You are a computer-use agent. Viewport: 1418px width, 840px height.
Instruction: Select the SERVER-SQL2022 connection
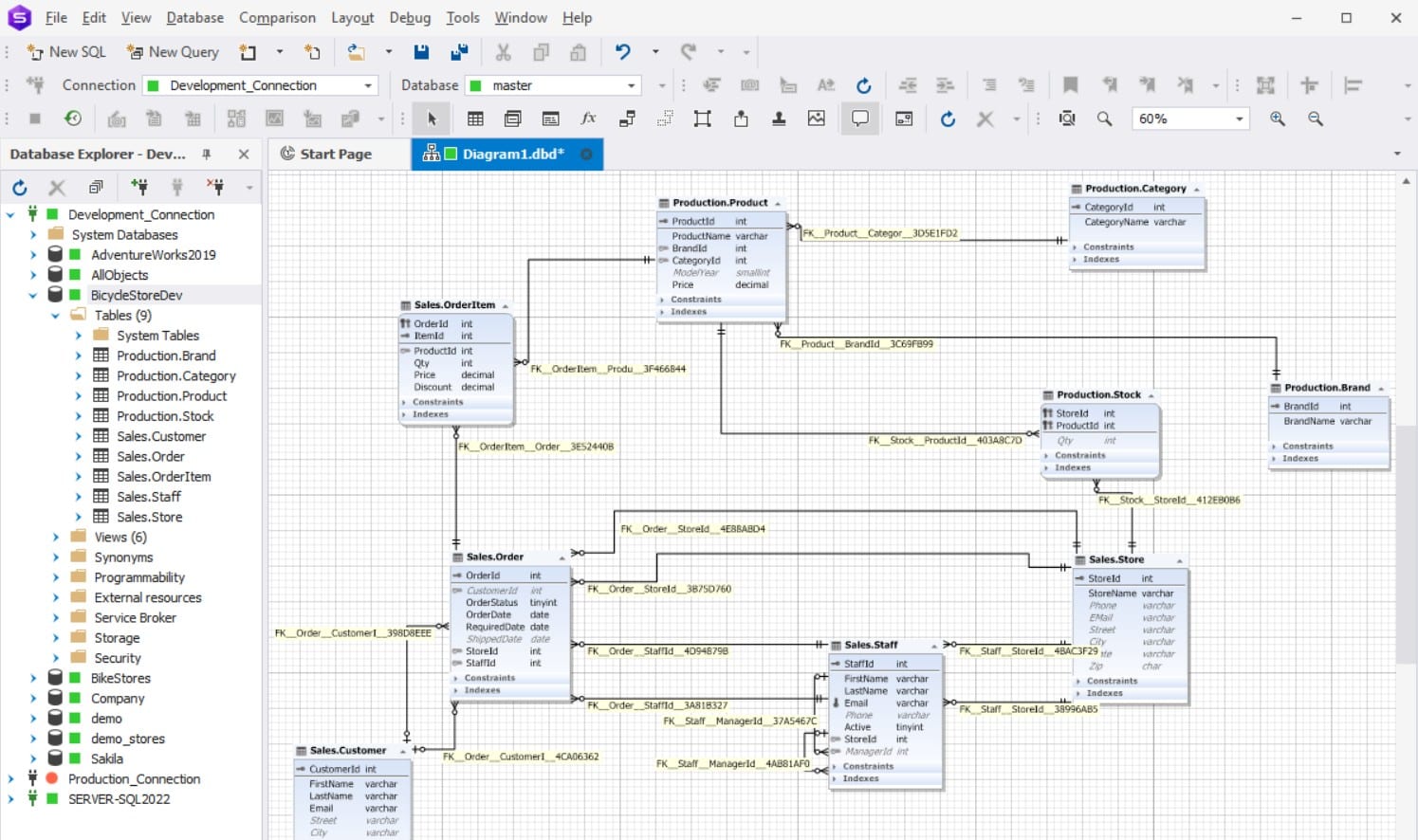(119, 798)
